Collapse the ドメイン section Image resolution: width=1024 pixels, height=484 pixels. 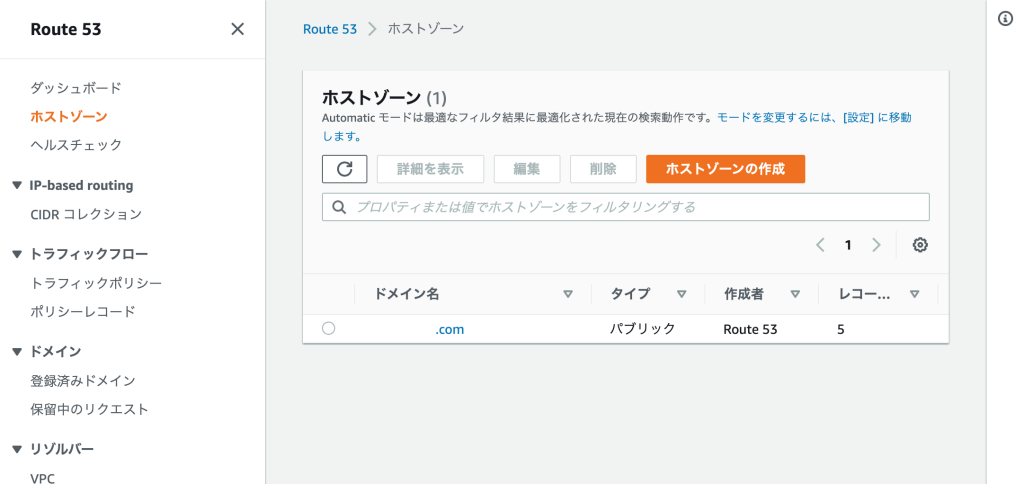[x=17, y=351]
